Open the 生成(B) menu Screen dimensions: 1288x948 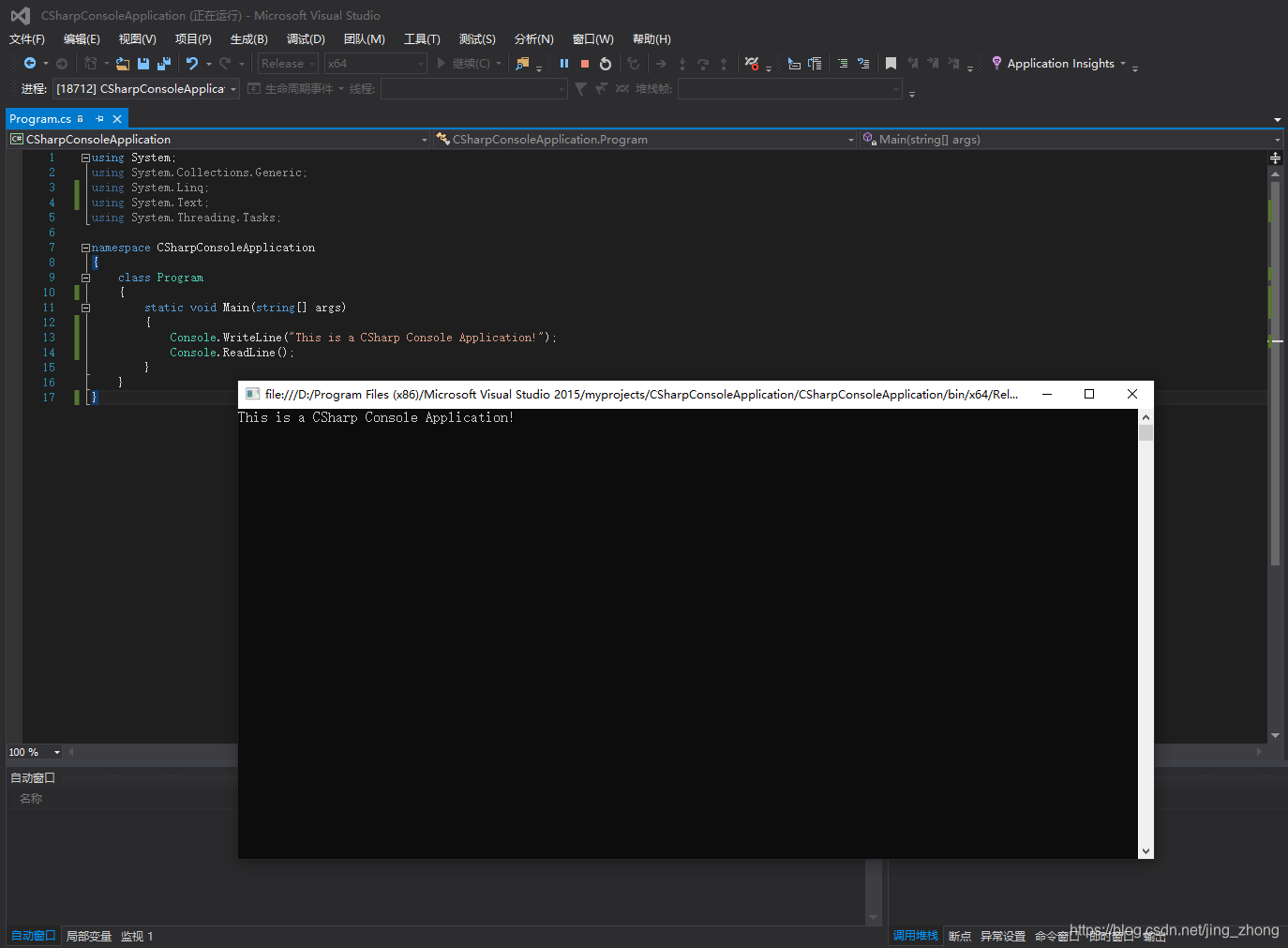point(249,39)
